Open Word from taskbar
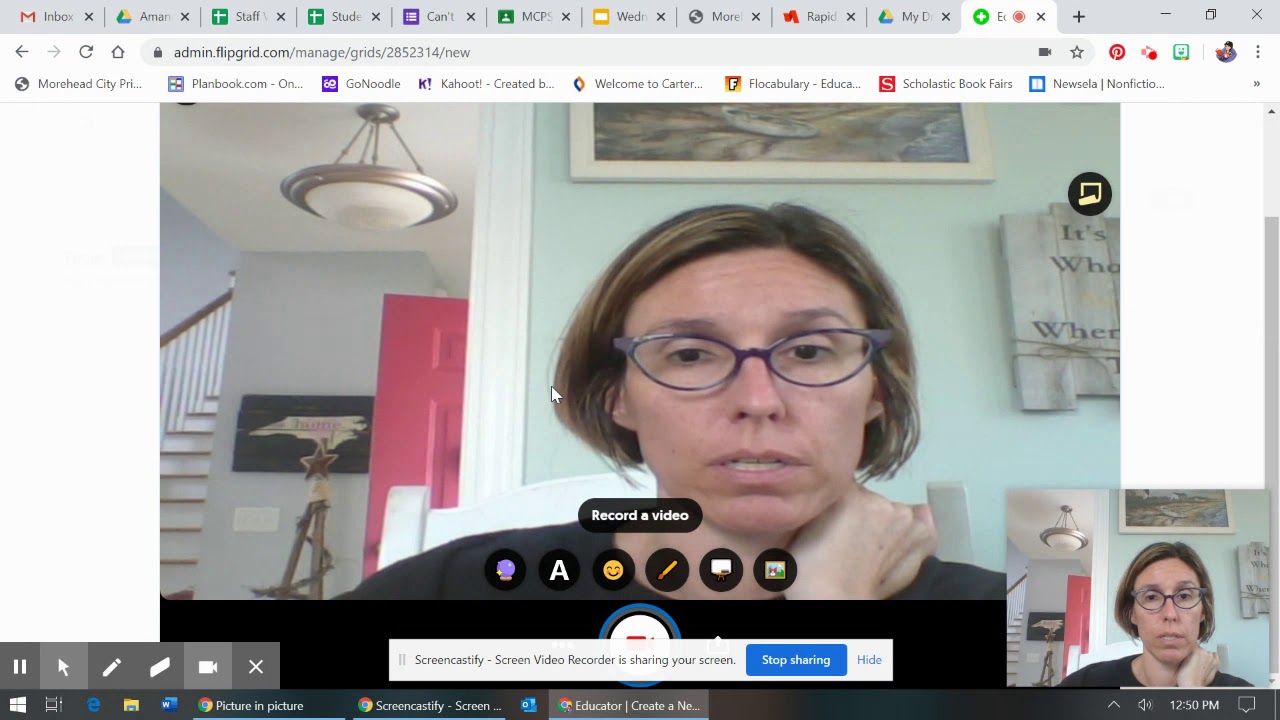Image resolution: width=1280 pixels, height=720 pixels. point(169,705)
